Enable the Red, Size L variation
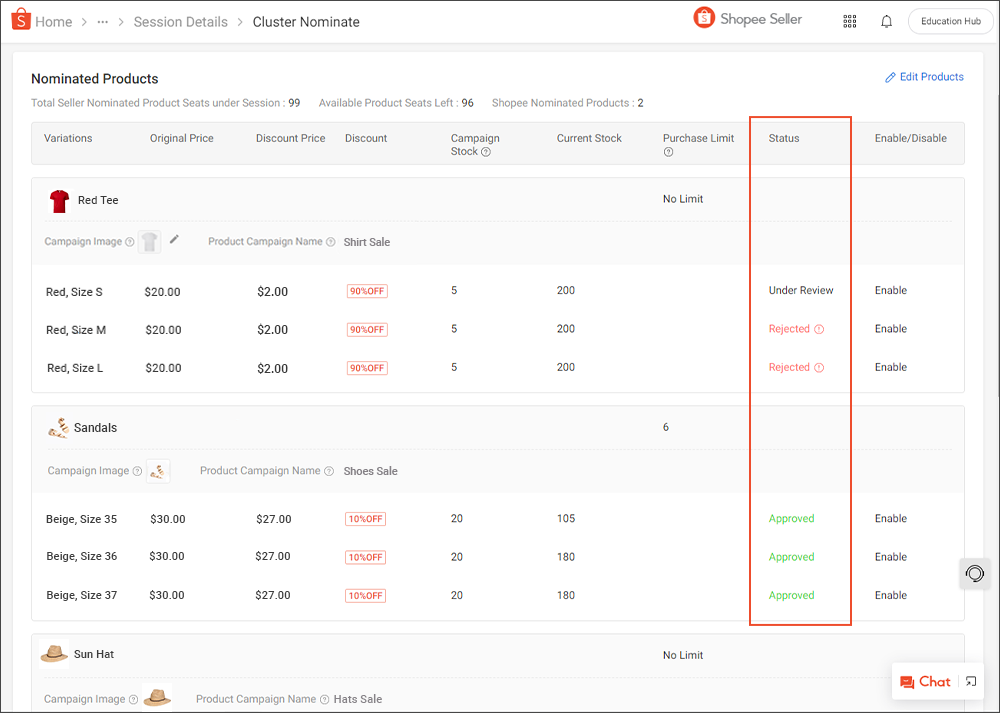Image resolution: width=1000 pixels, height=713 pixels. click(890, 367)
